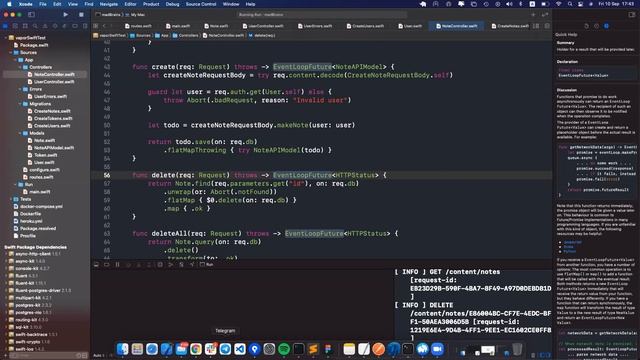
Task: Click the Wi-Fi icon in menu bar
Action: click(558, 4)
